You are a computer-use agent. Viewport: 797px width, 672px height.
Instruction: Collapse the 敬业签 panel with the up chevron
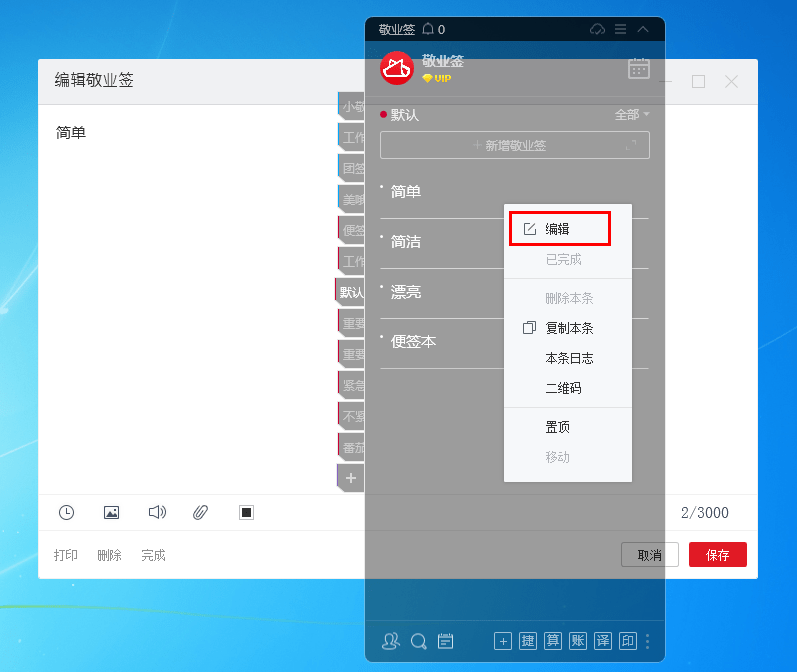pos(643,29)
